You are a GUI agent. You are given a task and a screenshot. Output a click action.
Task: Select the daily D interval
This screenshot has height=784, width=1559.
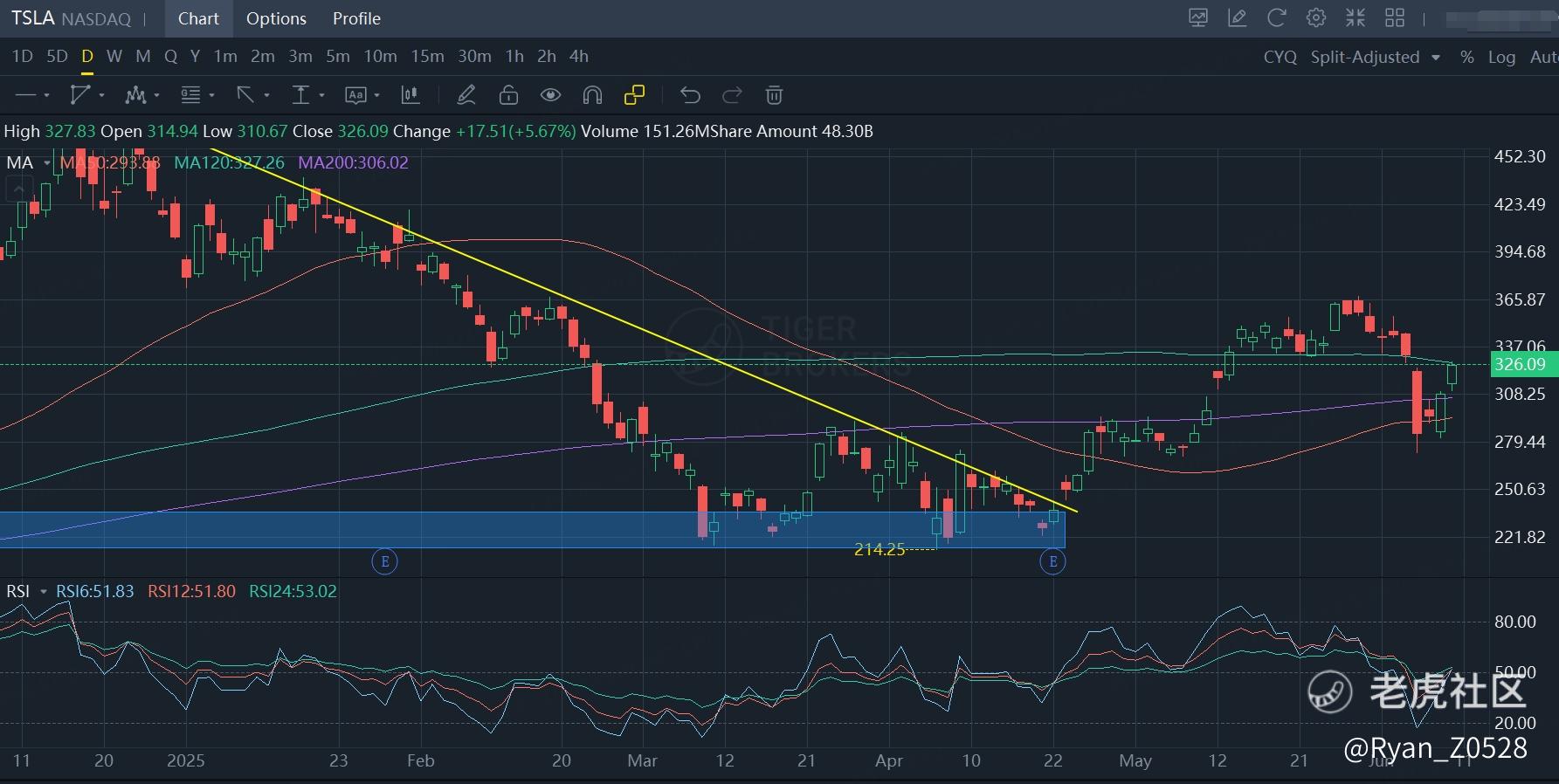coord(87,57)
